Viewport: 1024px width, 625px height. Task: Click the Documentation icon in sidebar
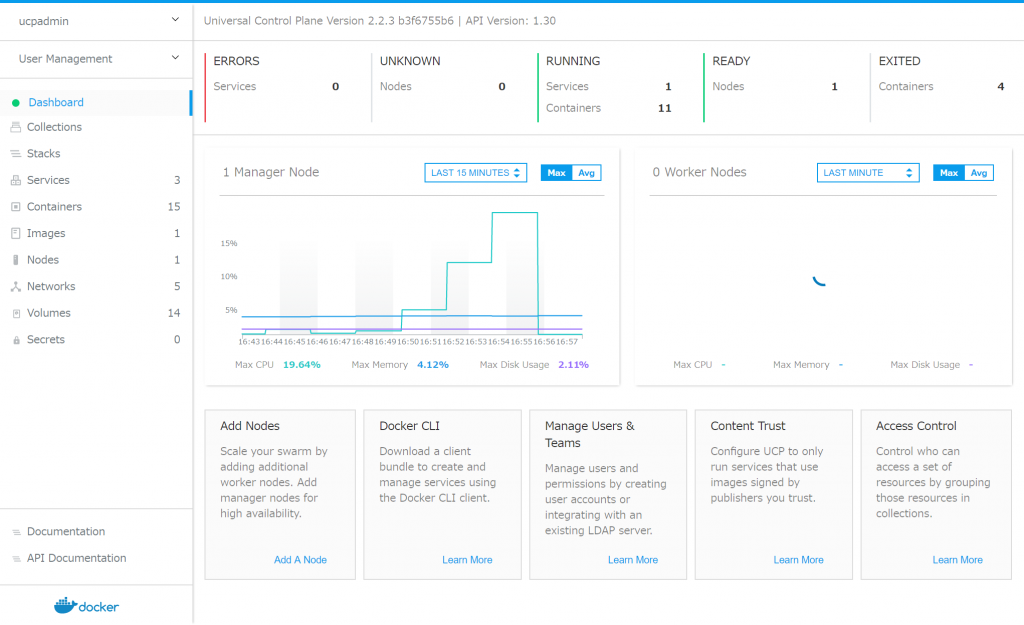[x=16, y=532]
